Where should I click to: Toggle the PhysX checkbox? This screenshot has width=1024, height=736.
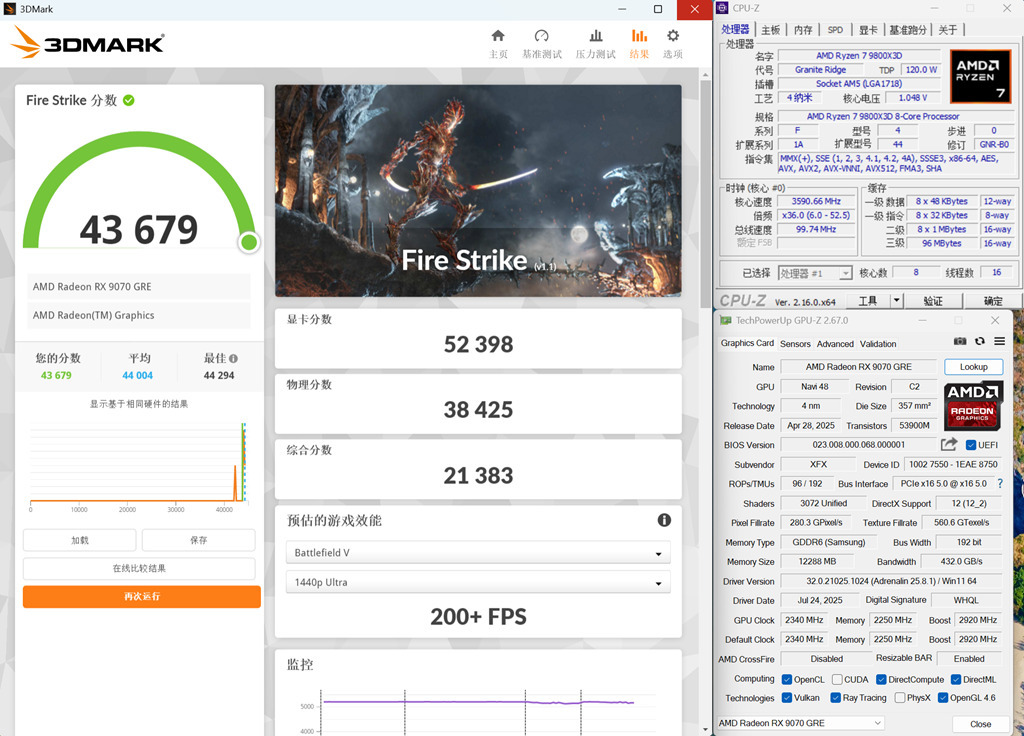point(900,697)
